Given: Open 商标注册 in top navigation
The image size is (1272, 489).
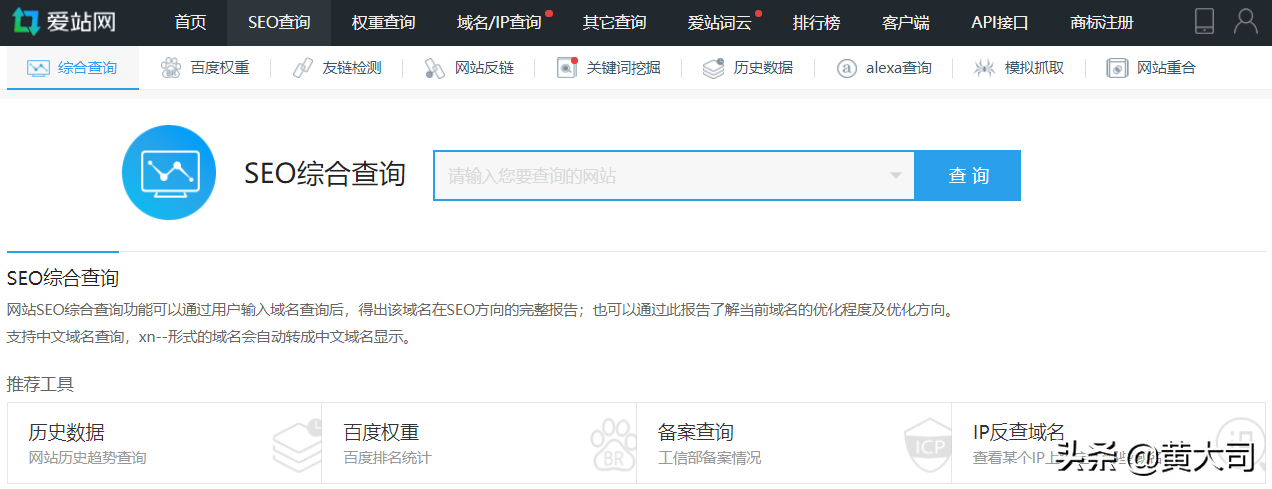Looking at the screenshot, I should (1101, 22).
